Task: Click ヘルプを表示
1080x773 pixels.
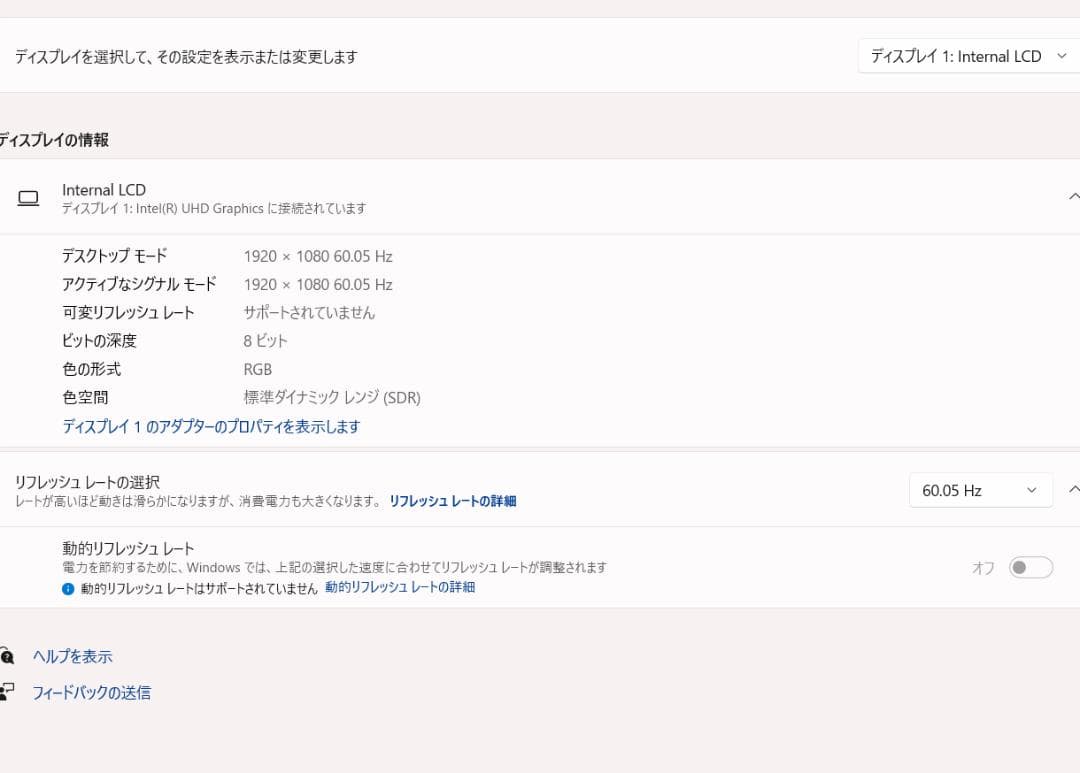Action: tap(73, 656)
